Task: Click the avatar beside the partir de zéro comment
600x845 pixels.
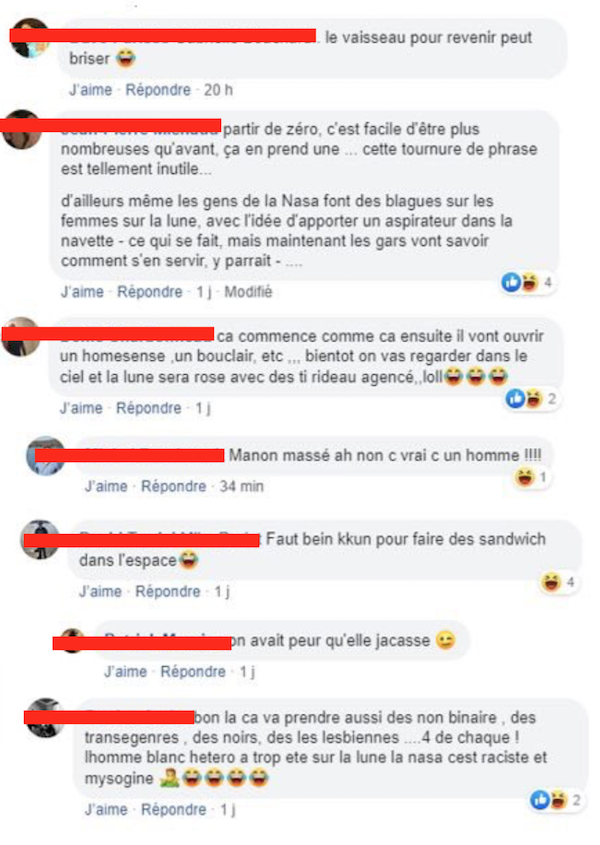Action: pyautogui.click(x=22, y=130)
